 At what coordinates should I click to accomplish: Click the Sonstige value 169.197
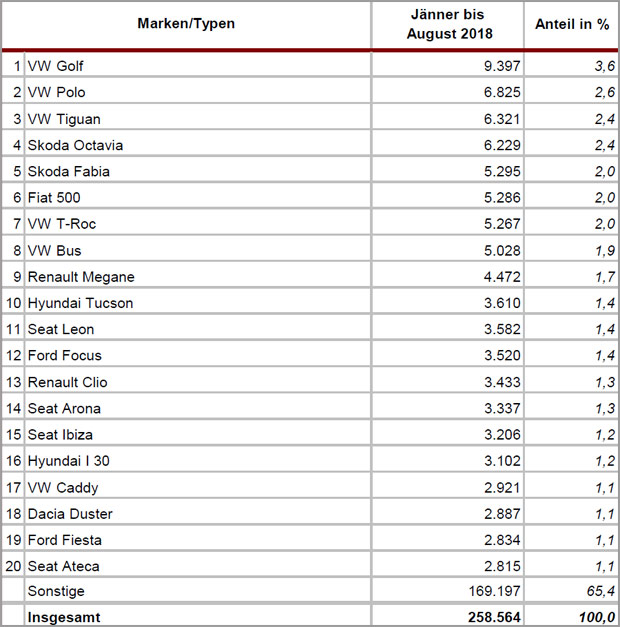(495, 591)
